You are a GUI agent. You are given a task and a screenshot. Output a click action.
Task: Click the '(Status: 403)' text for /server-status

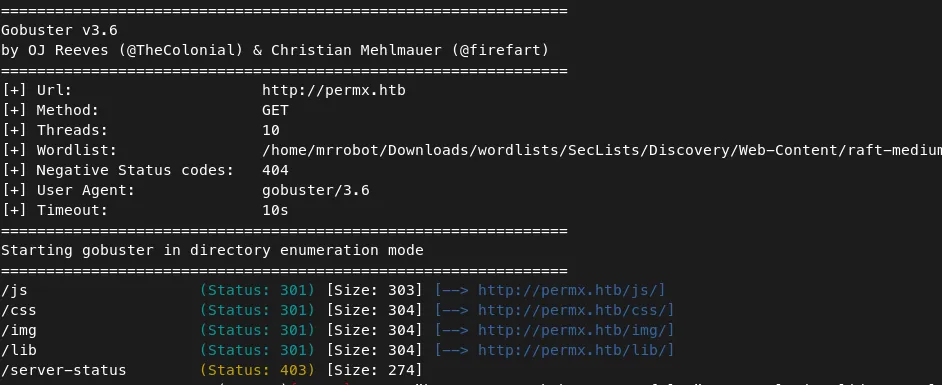point(257,370)
